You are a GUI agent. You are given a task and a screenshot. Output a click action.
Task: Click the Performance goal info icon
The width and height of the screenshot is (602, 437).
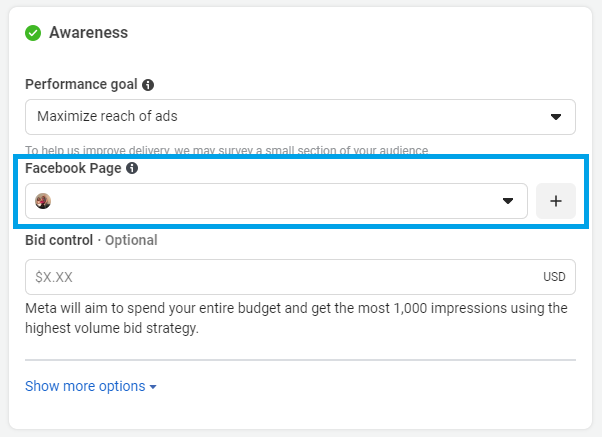coord(148,85)
